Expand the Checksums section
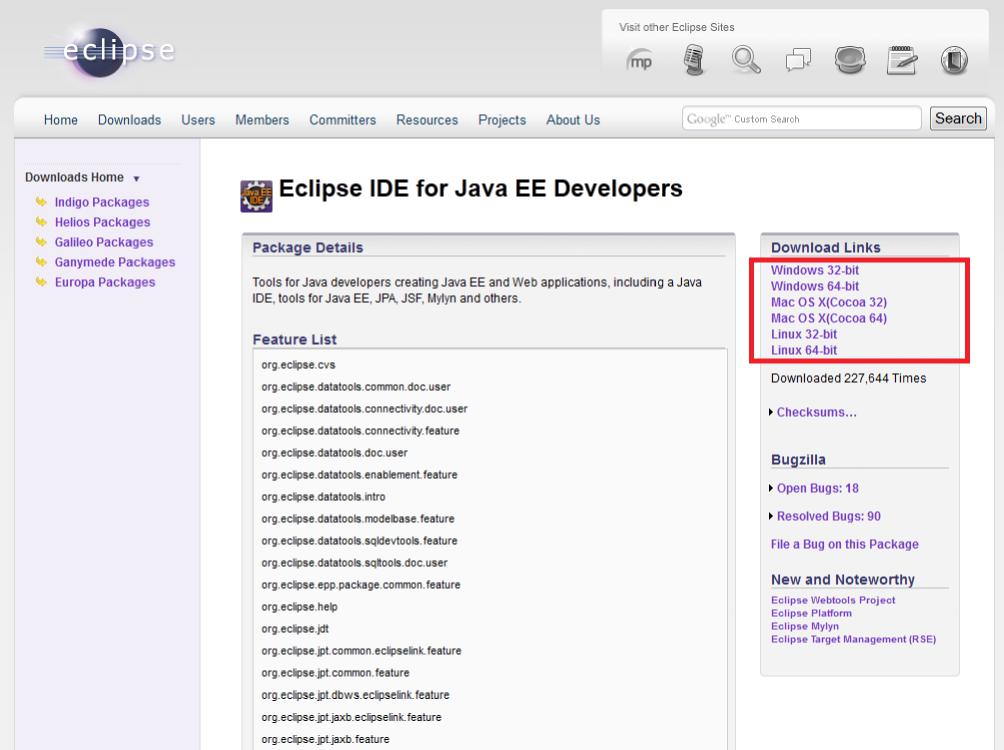The image size is (1004, 750). pyautogui.click(x=816, y=412)
